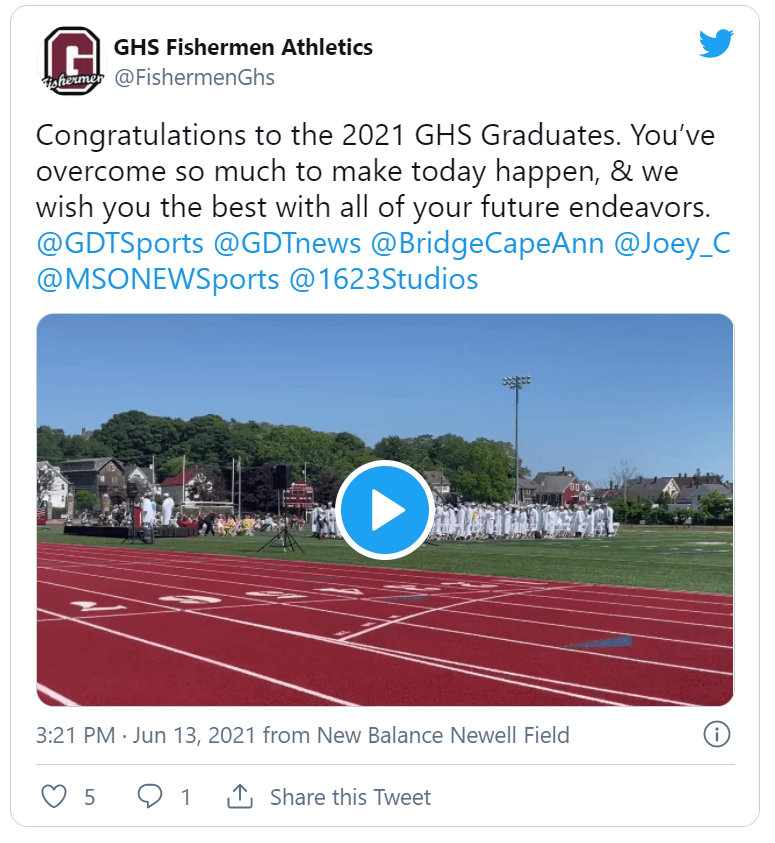
Task: Click the Share this Tweet text
Action: click(x=350, y=797)
